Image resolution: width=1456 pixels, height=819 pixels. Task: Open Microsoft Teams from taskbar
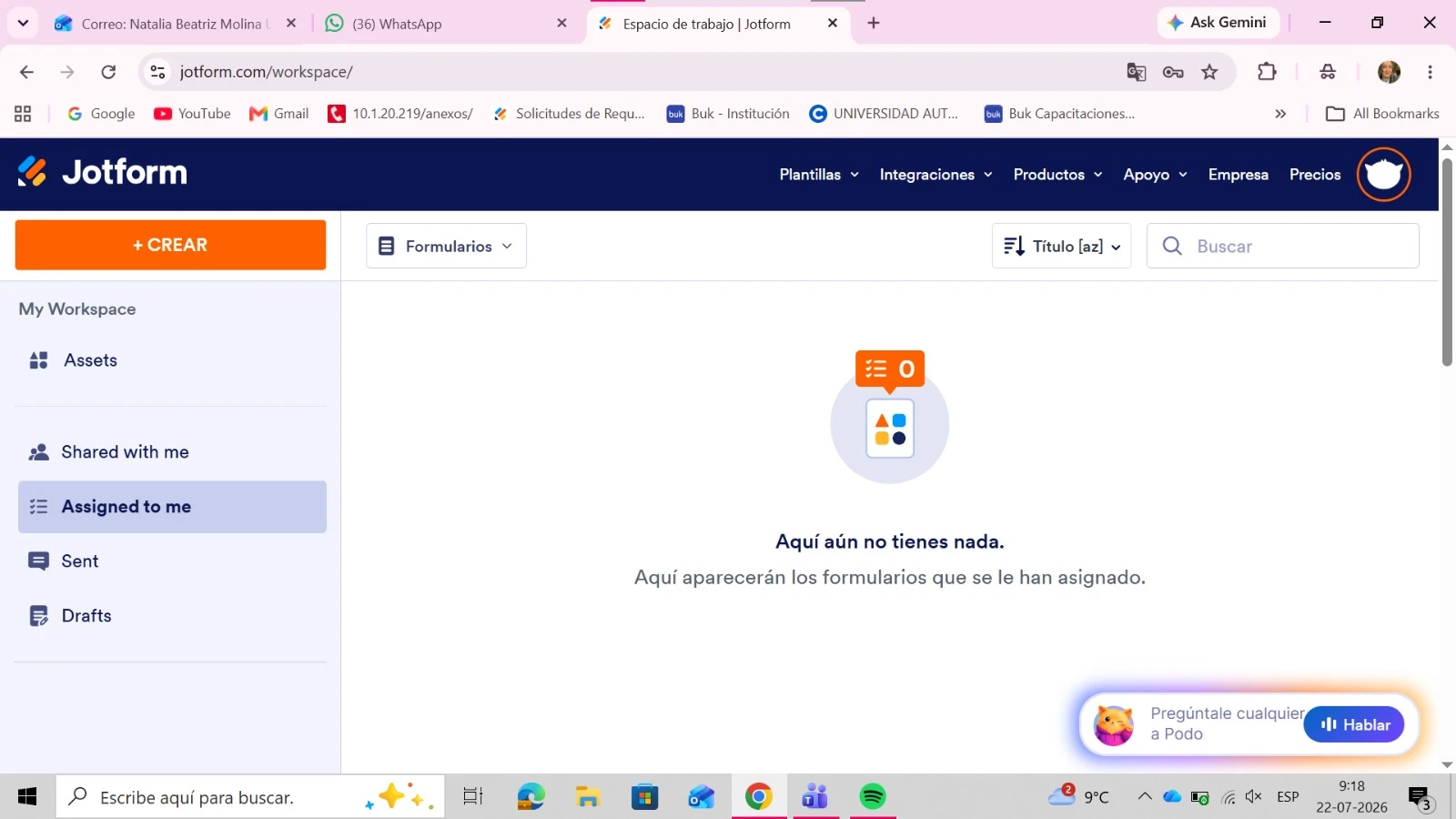[815, 797]
